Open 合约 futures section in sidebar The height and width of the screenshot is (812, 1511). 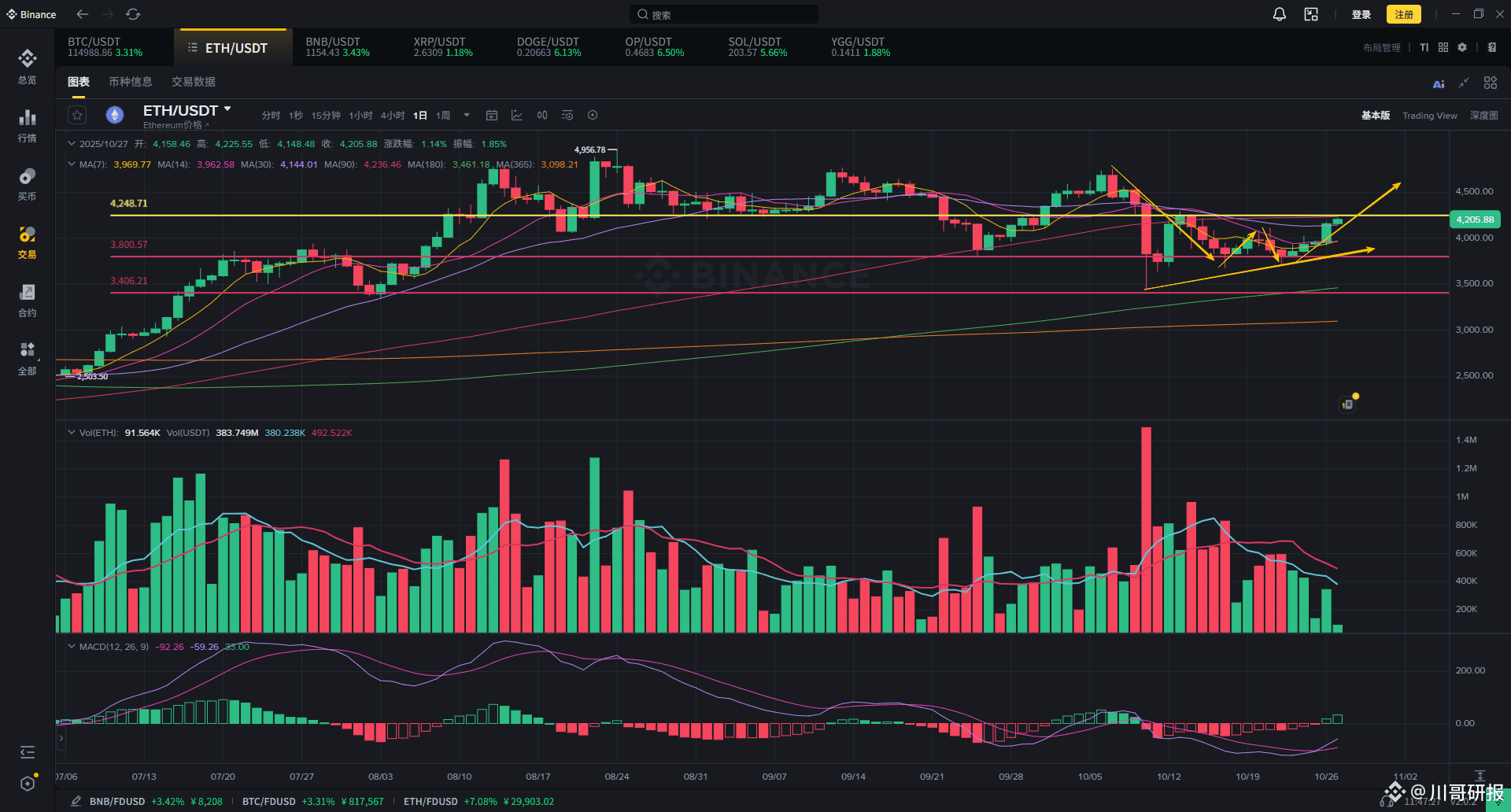pos(28,301)
